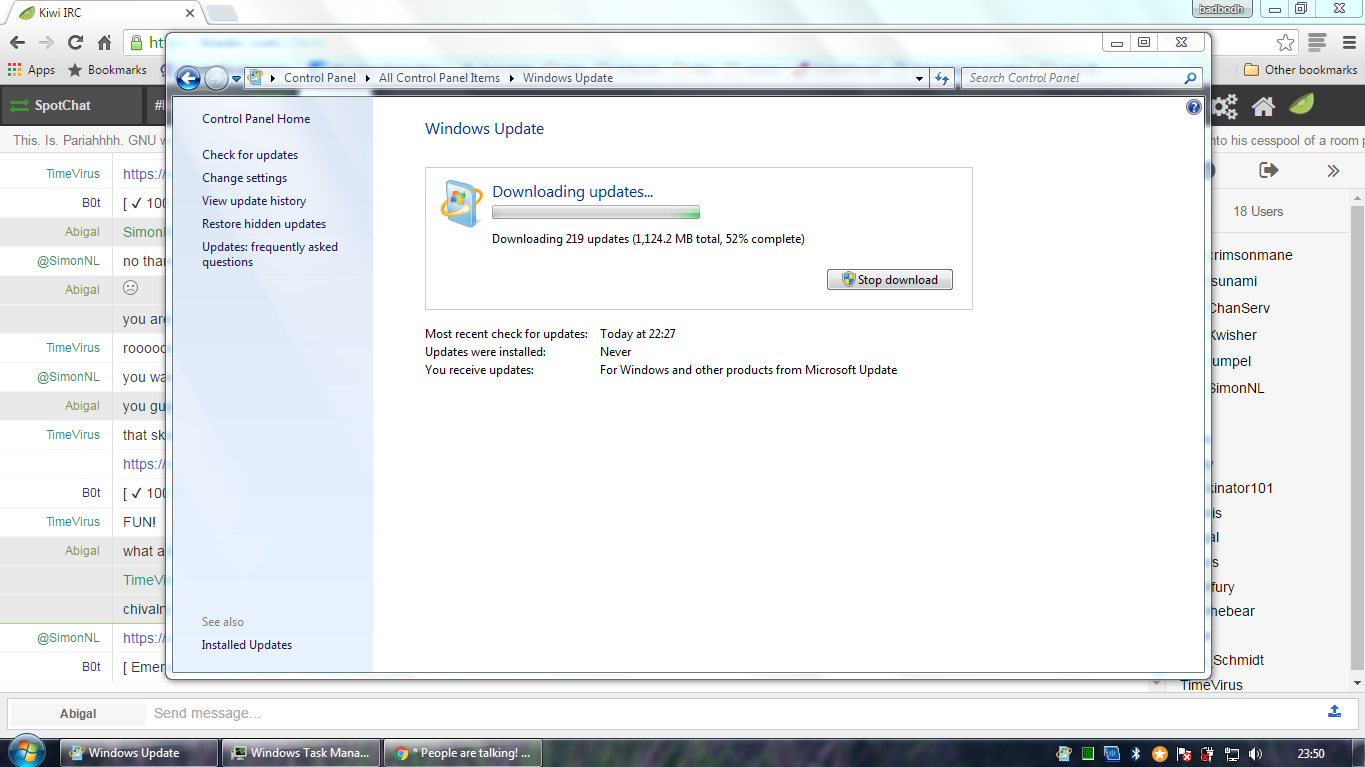Click the Chrome extension icon beside the menu
Screen dimensions: 1365x767
(x=1317, y=43)
